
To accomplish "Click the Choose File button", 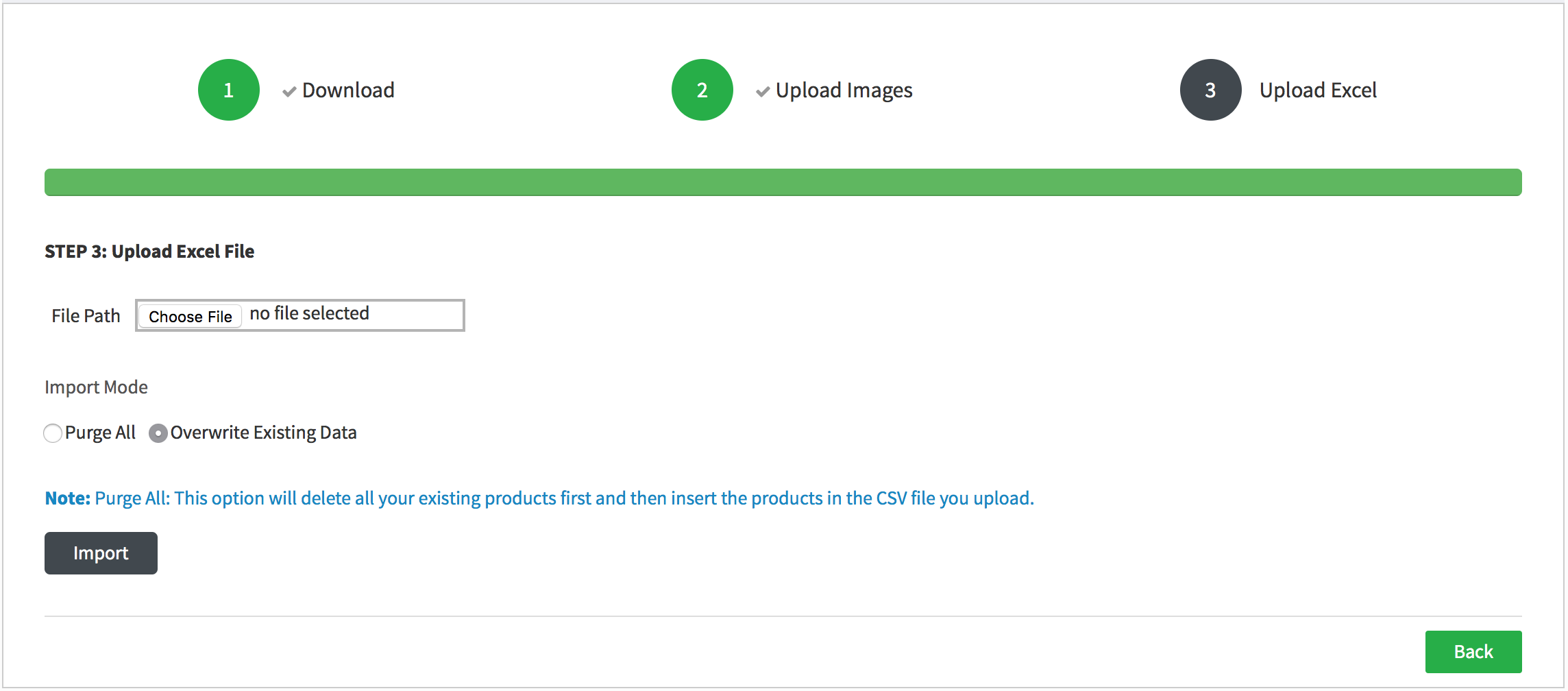I will pyautogui.click(x=191, y=316).
